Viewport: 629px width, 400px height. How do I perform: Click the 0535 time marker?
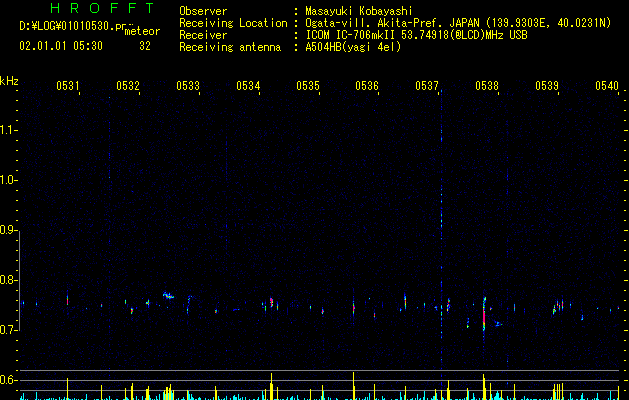click(x=308, y=85)
